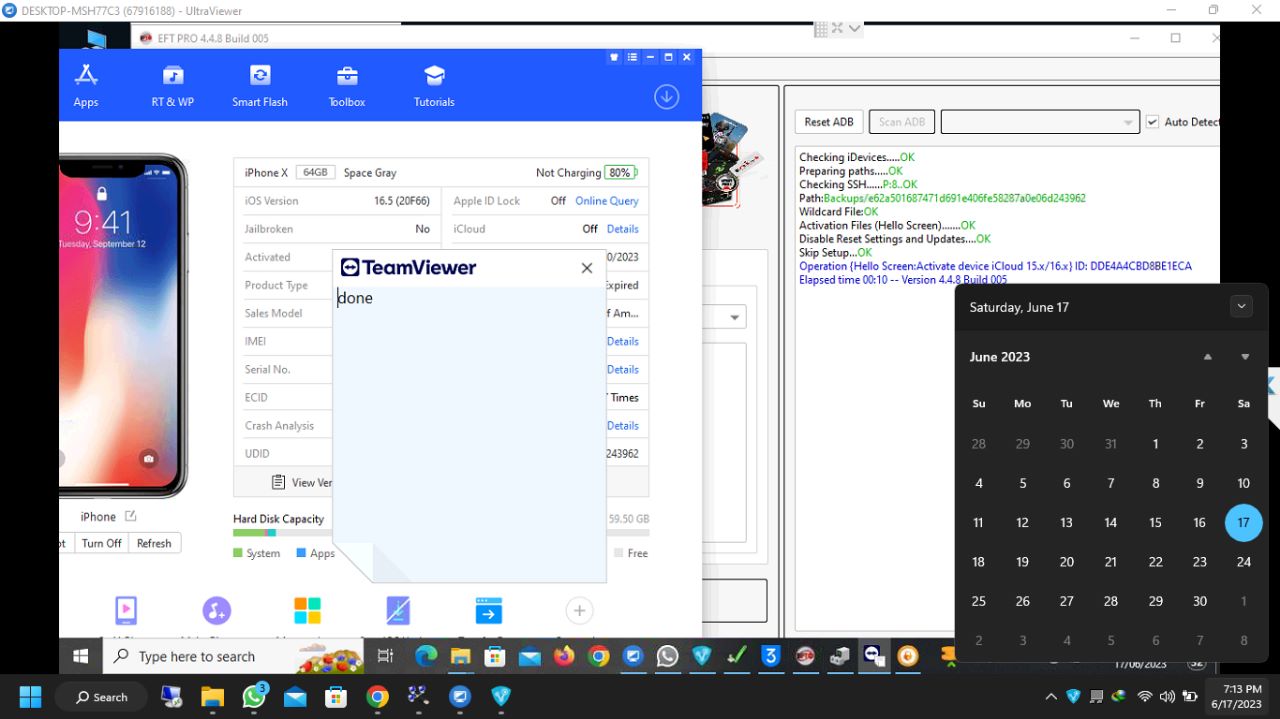Screen dimensions: 1280x719
Task: Show hidden icons in the local system tray
Action: (x=1050, y=697)
